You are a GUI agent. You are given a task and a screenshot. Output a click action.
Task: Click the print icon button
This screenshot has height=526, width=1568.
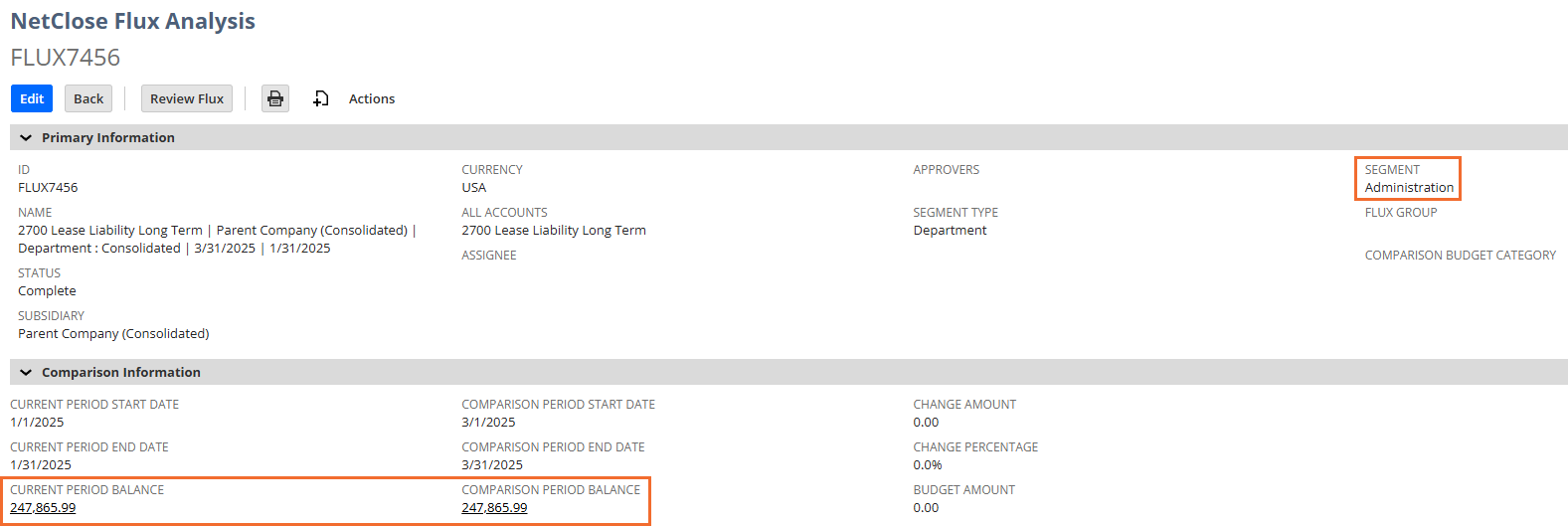click(275, 98)
